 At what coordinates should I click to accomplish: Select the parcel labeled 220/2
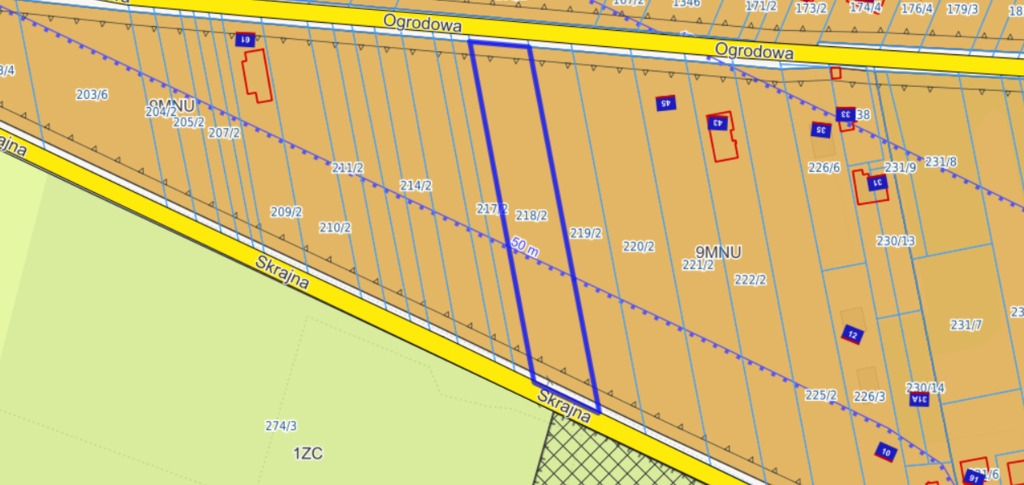pyautogui.click(x=638, y=246)
